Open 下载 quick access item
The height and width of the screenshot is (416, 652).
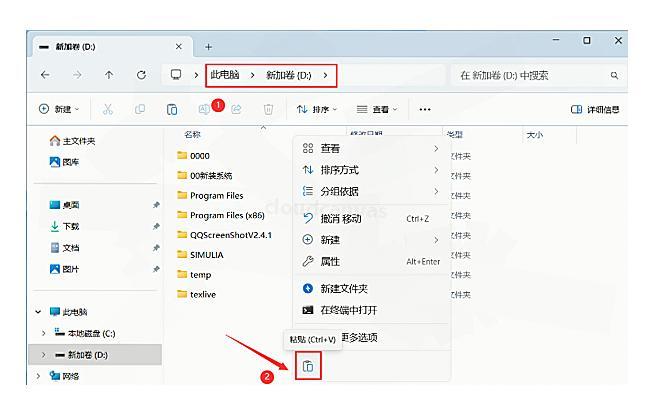click(64, 226)
